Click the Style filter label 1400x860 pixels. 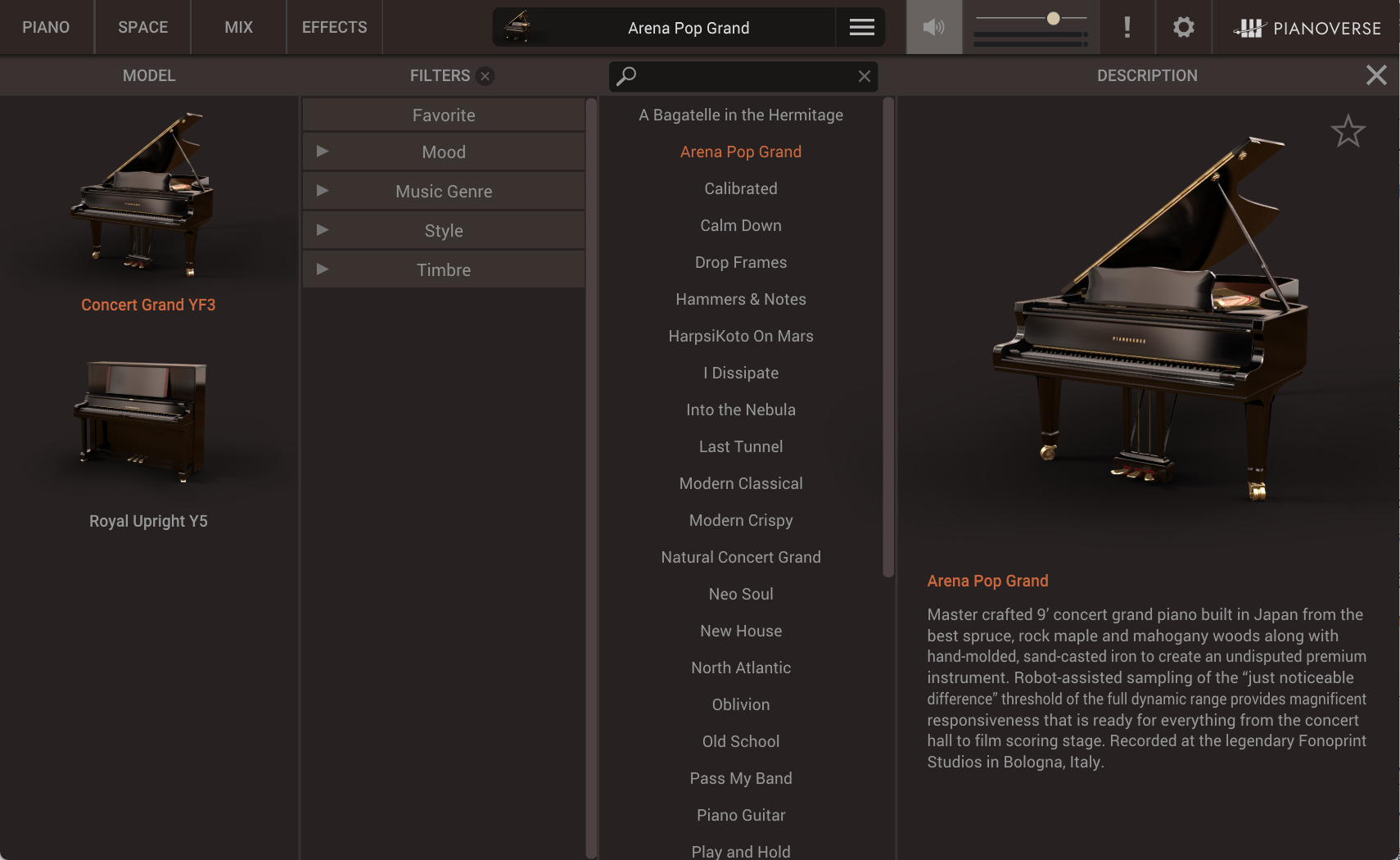444,231
